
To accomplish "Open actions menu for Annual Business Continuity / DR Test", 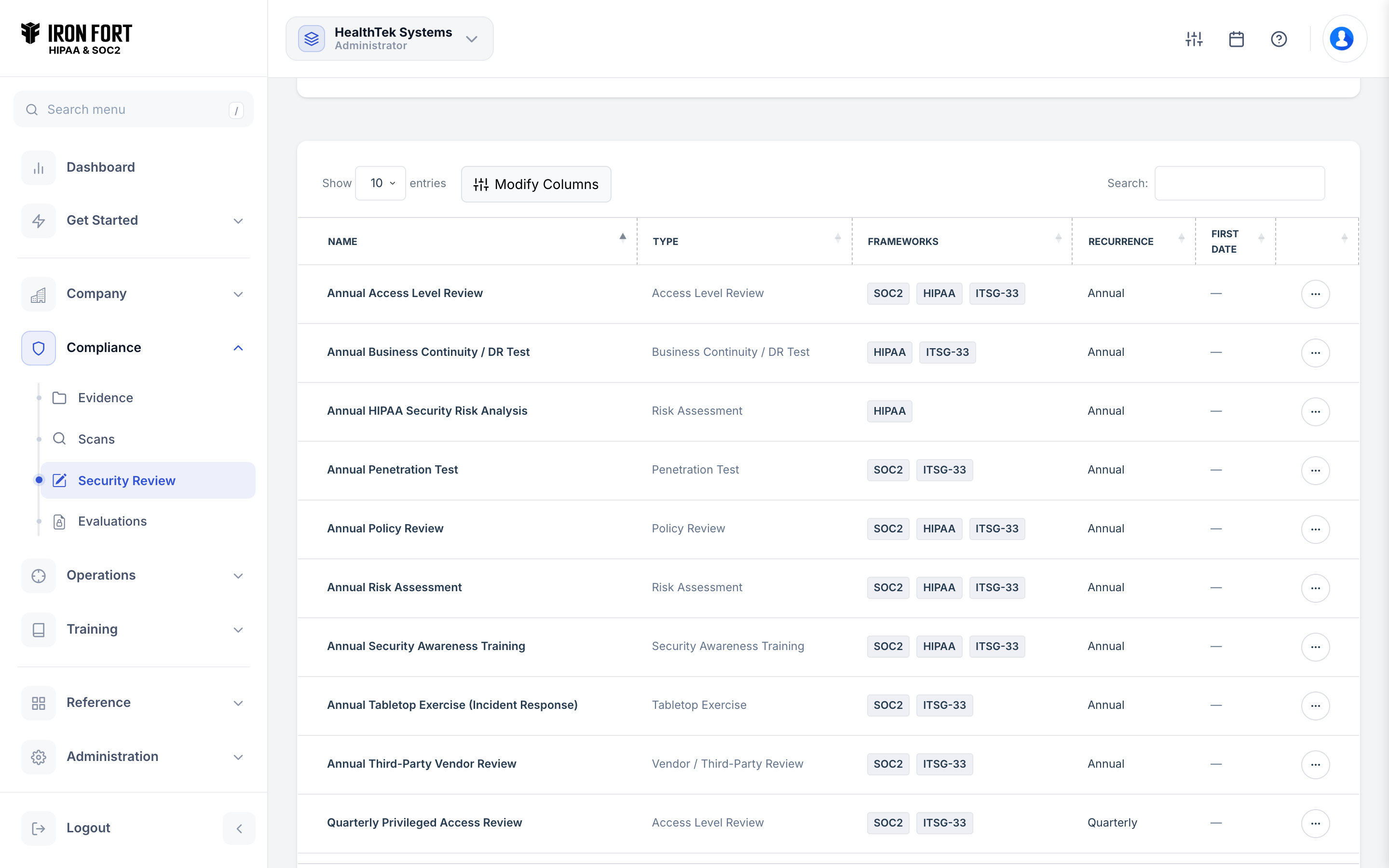I will (x=1316, y=353).
